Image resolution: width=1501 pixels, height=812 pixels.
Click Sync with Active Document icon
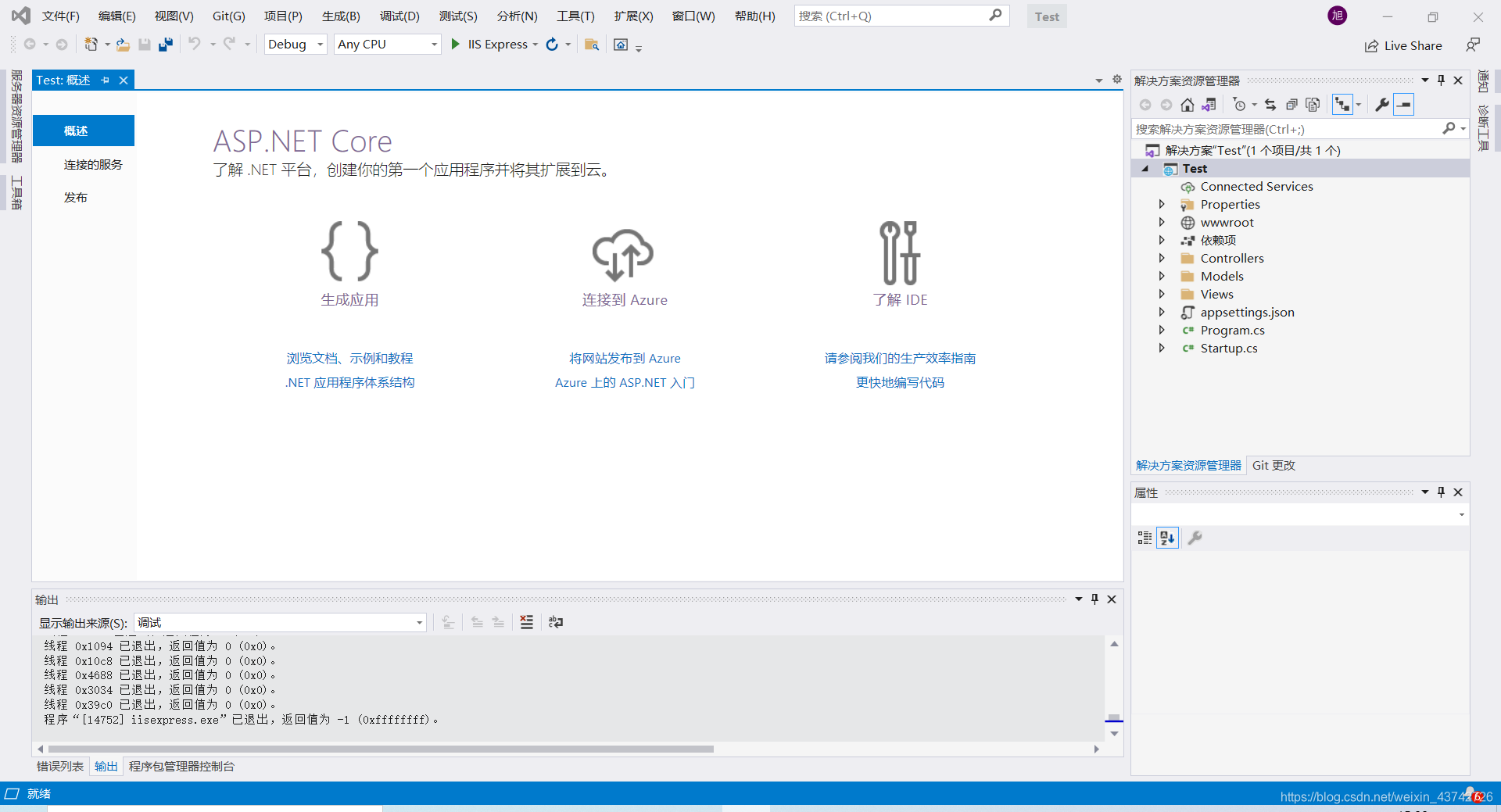pyautogui.click(x=1270, y=105)
